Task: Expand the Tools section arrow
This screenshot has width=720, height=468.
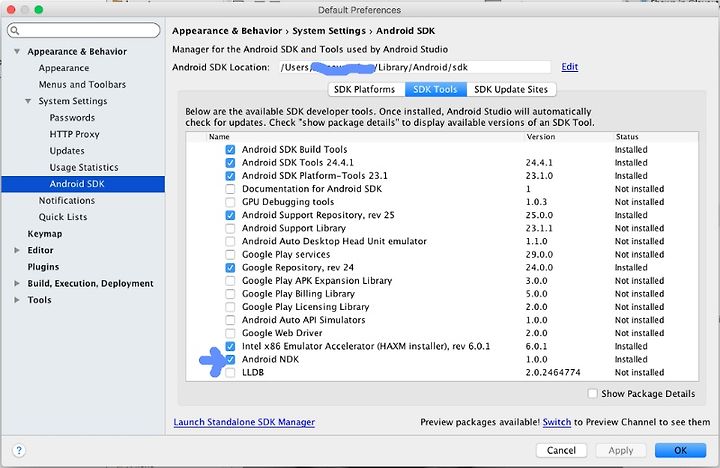Action: (x=17, y=300)
